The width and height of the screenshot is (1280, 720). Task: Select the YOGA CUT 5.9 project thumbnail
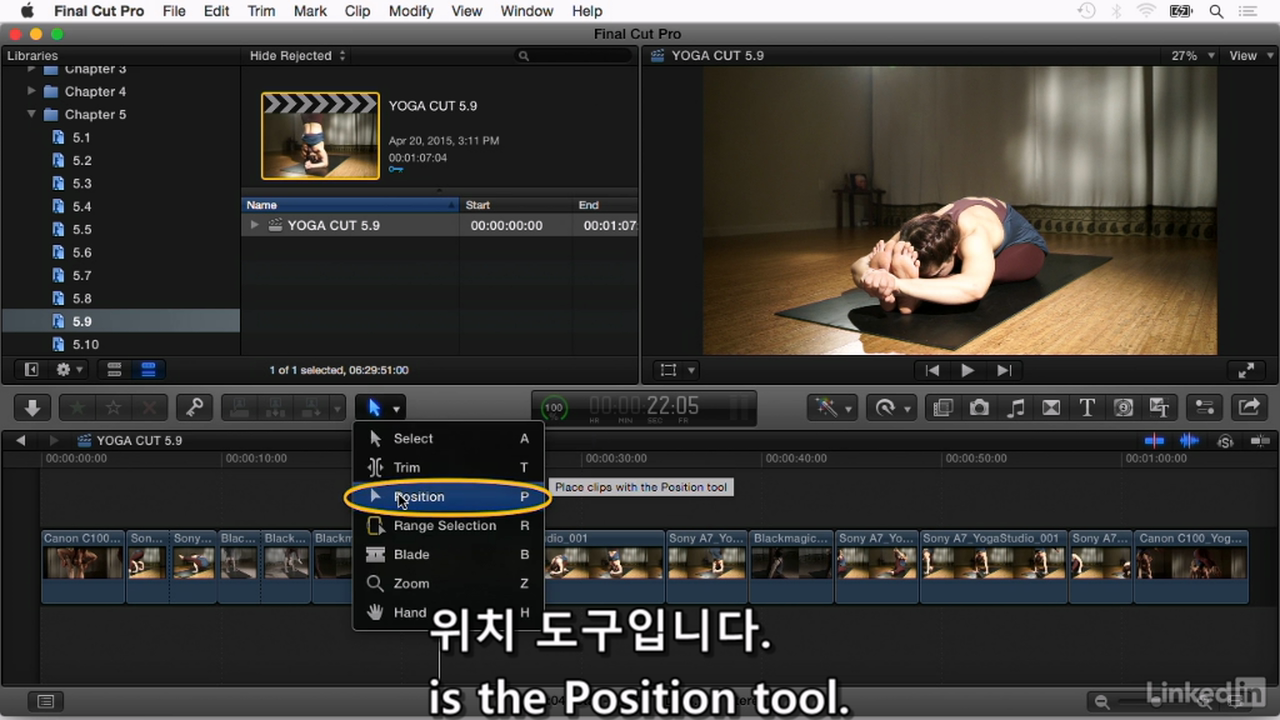320,136
